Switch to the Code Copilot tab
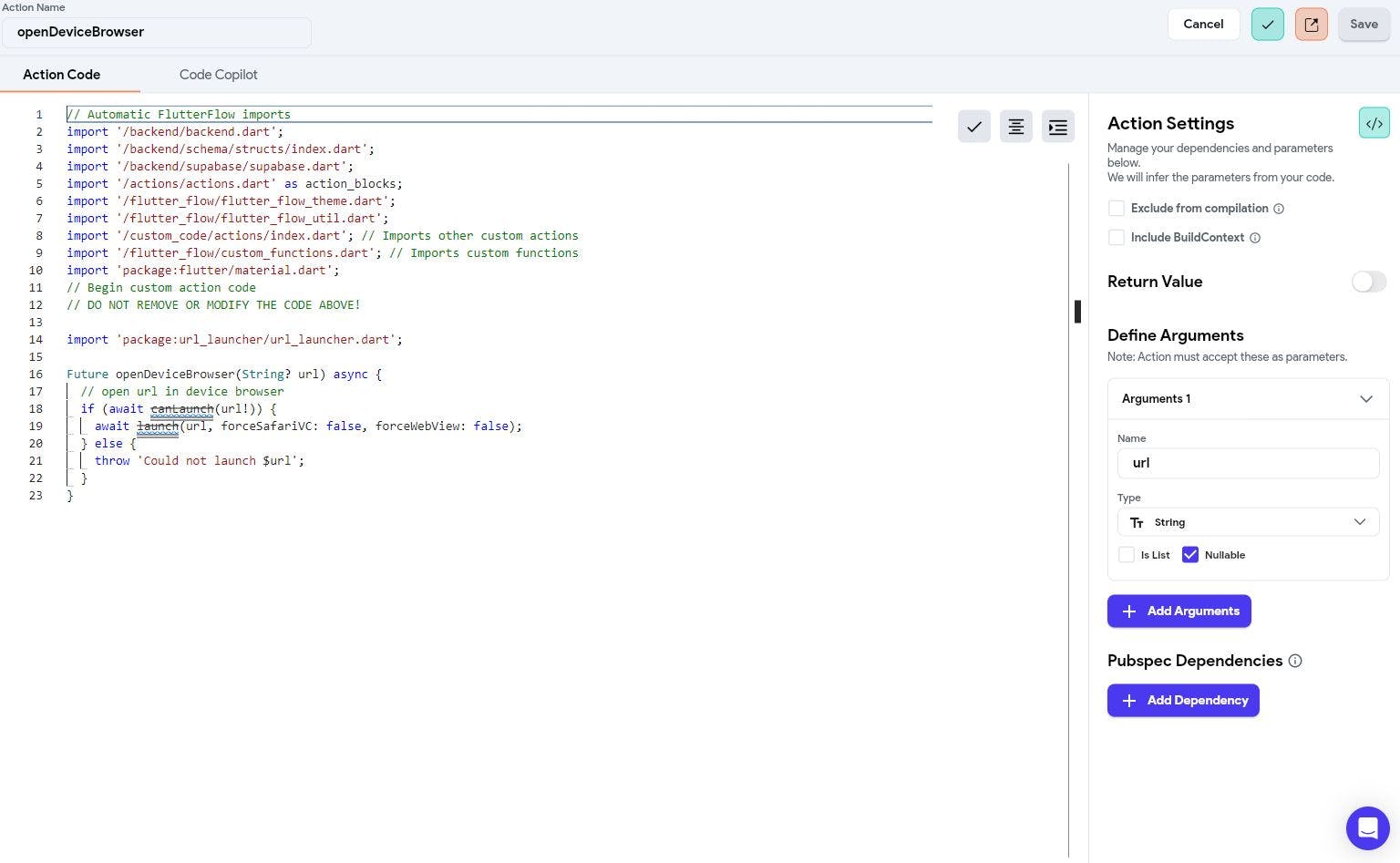 [218, 75]
